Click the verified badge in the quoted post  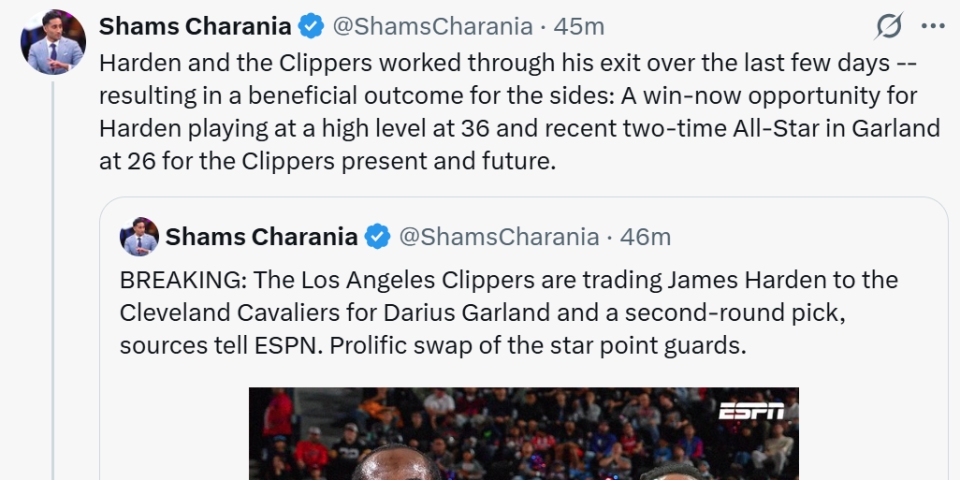[378, 237]
